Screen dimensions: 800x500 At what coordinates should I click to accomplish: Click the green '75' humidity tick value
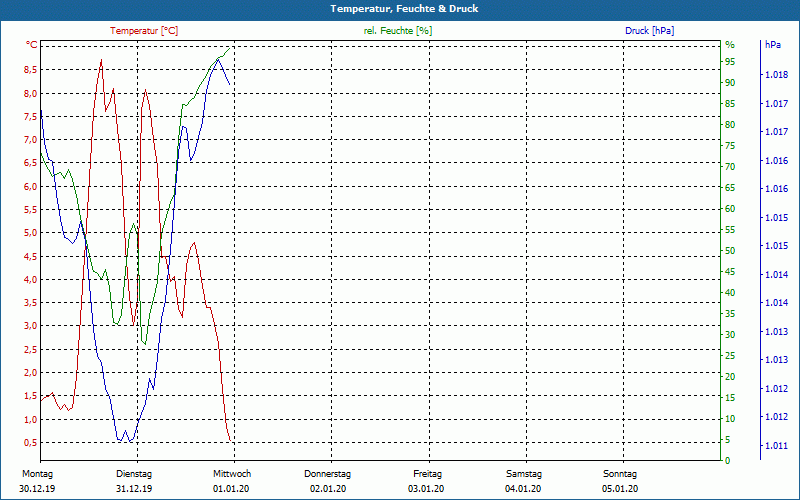730,146
